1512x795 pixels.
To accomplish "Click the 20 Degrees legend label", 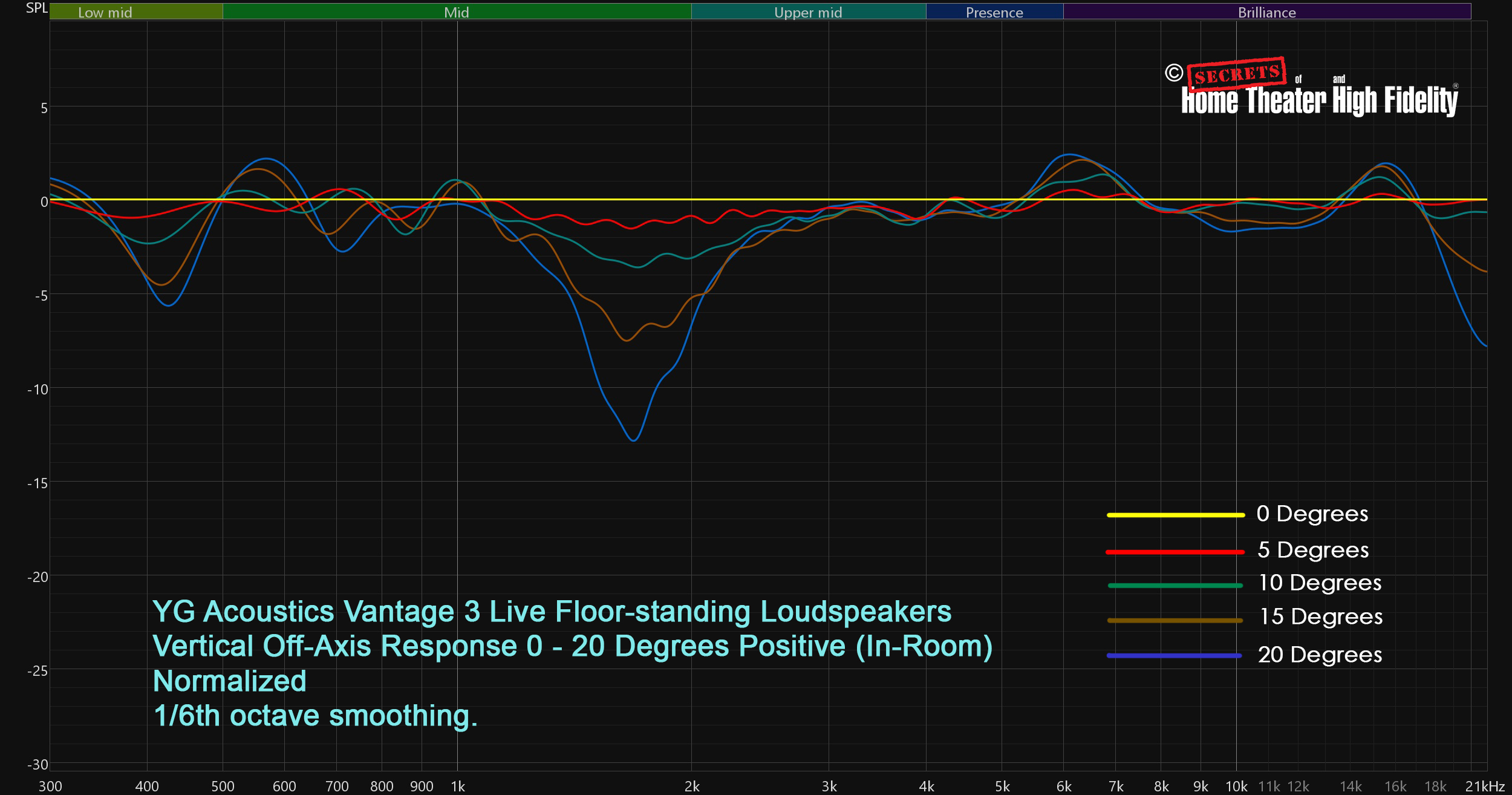I will (x=1320, y=655).
